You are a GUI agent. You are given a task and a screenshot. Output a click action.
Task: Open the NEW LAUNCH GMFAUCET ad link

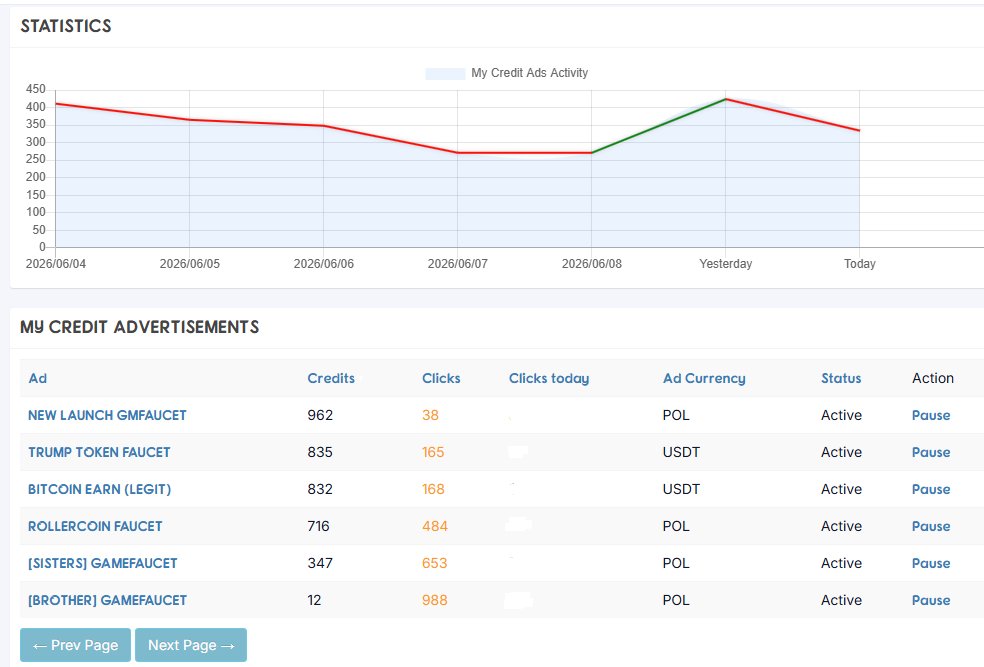click(x=107, y=415)
